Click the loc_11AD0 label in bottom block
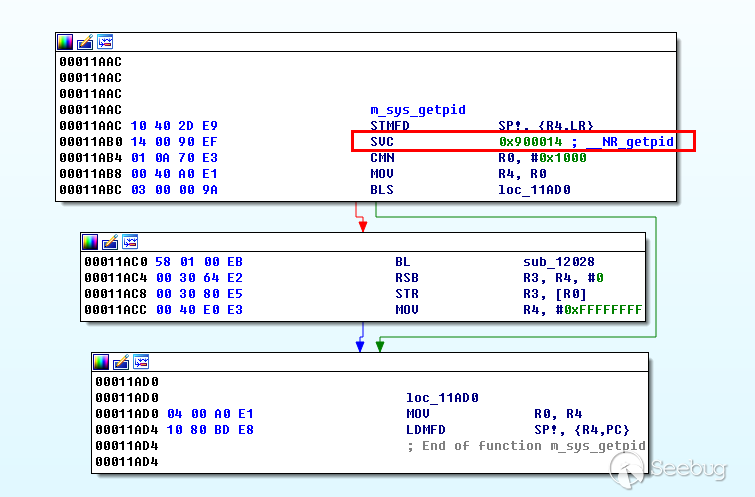755x497 pixels. point(443,397)
